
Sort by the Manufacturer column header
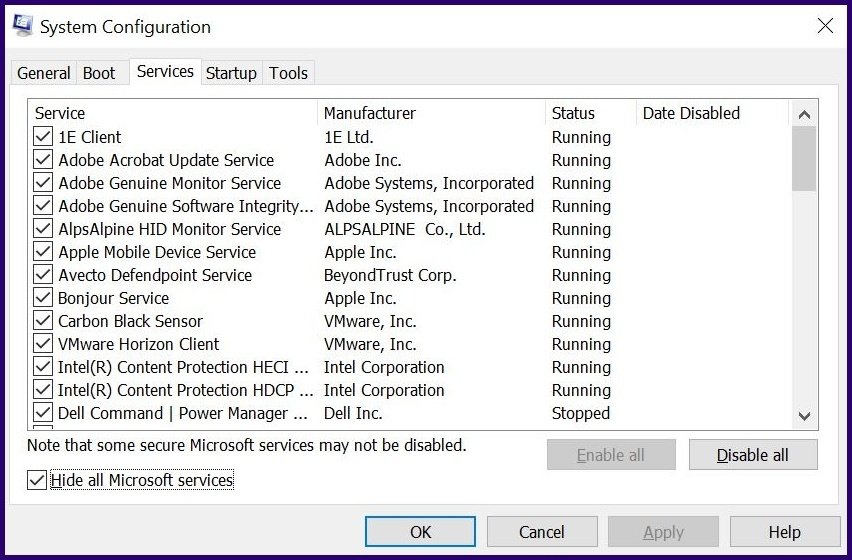point(431,113)
